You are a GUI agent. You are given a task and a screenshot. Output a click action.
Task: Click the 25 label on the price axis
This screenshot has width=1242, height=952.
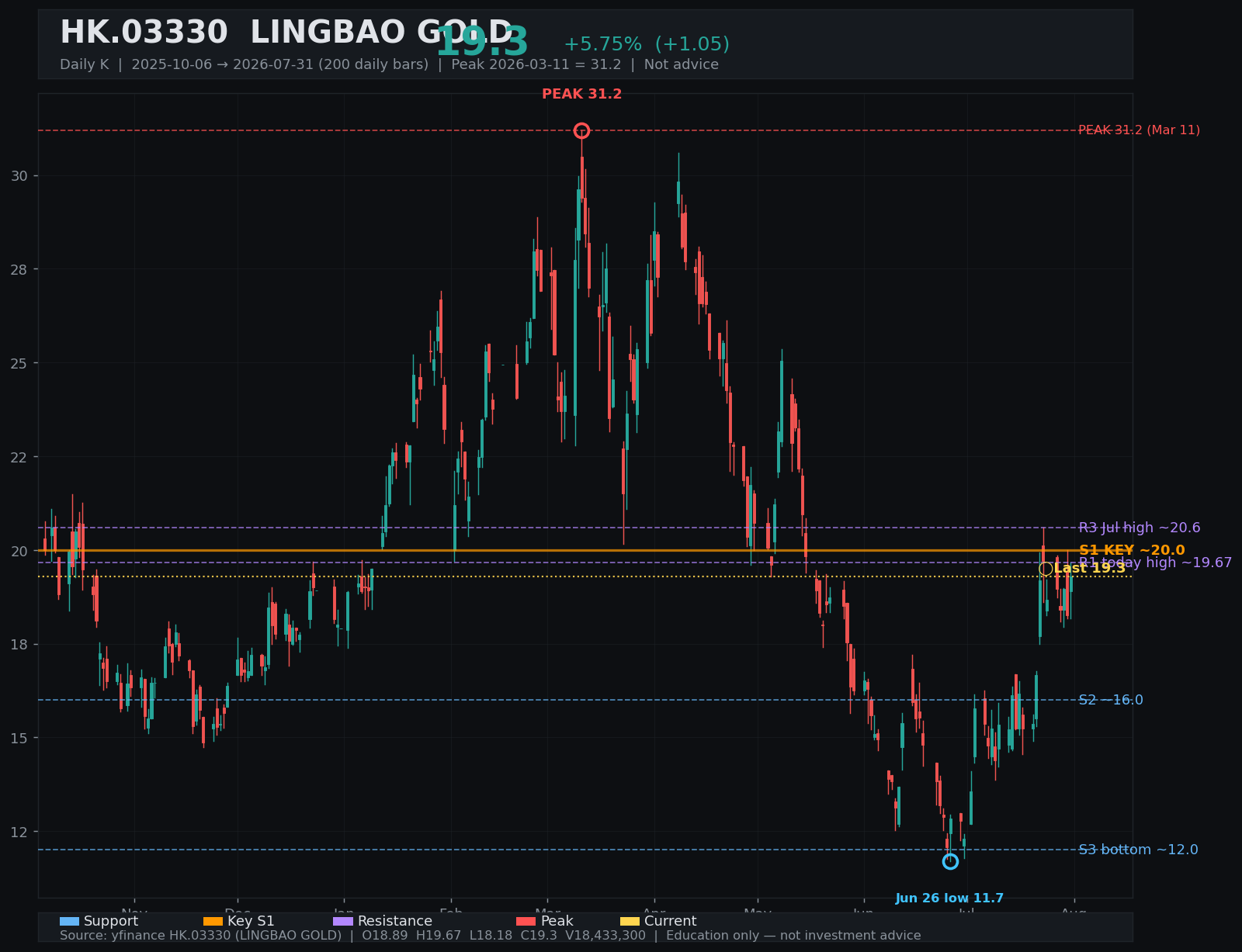[19, 363]
